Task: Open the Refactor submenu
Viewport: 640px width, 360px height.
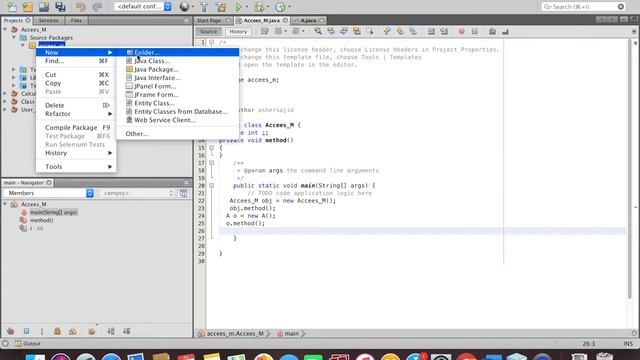Action: click(76, 114)
